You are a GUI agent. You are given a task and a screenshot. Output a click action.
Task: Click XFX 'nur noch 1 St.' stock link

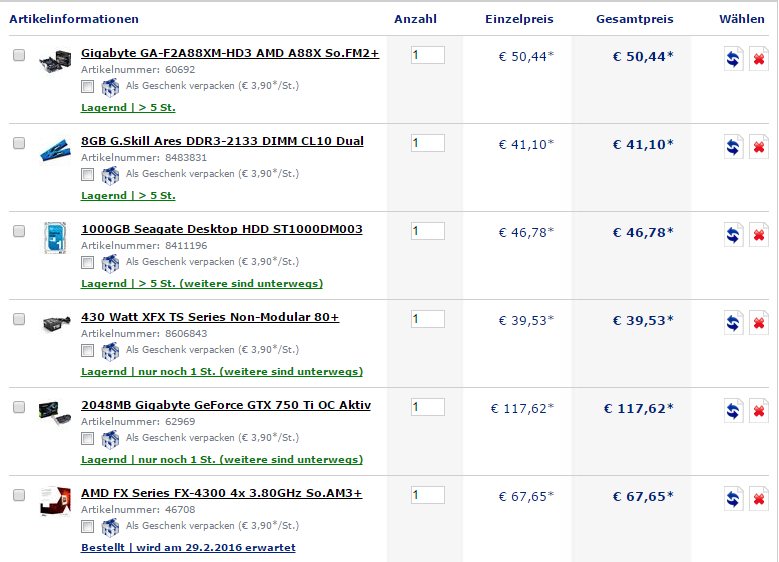(x=222, y=372)
